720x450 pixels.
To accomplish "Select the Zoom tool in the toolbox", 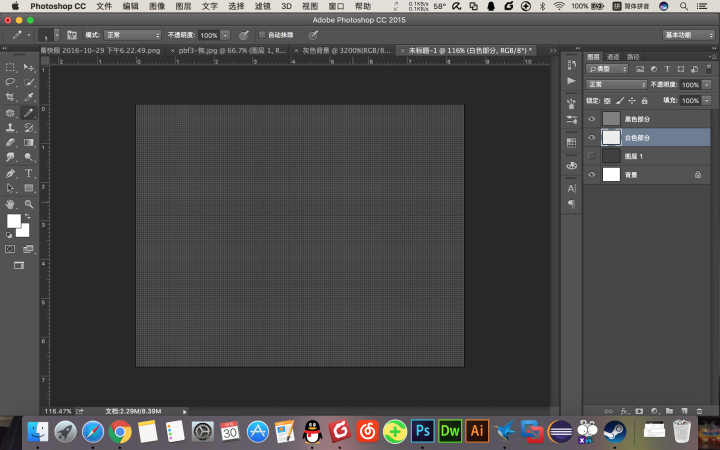I will (28, 204).
